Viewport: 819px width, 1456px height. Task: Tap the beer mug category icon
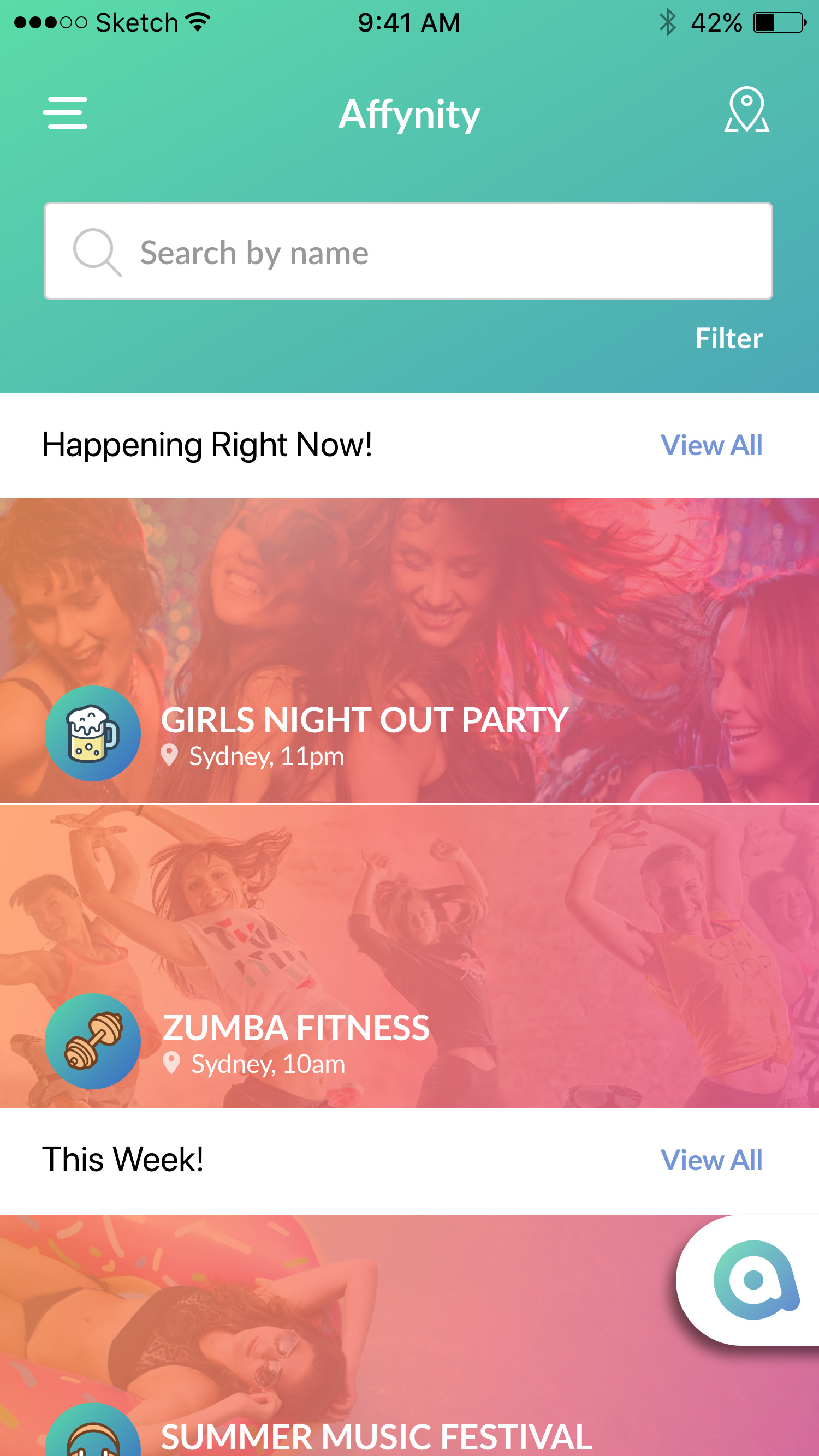click(x=93, y=733)
